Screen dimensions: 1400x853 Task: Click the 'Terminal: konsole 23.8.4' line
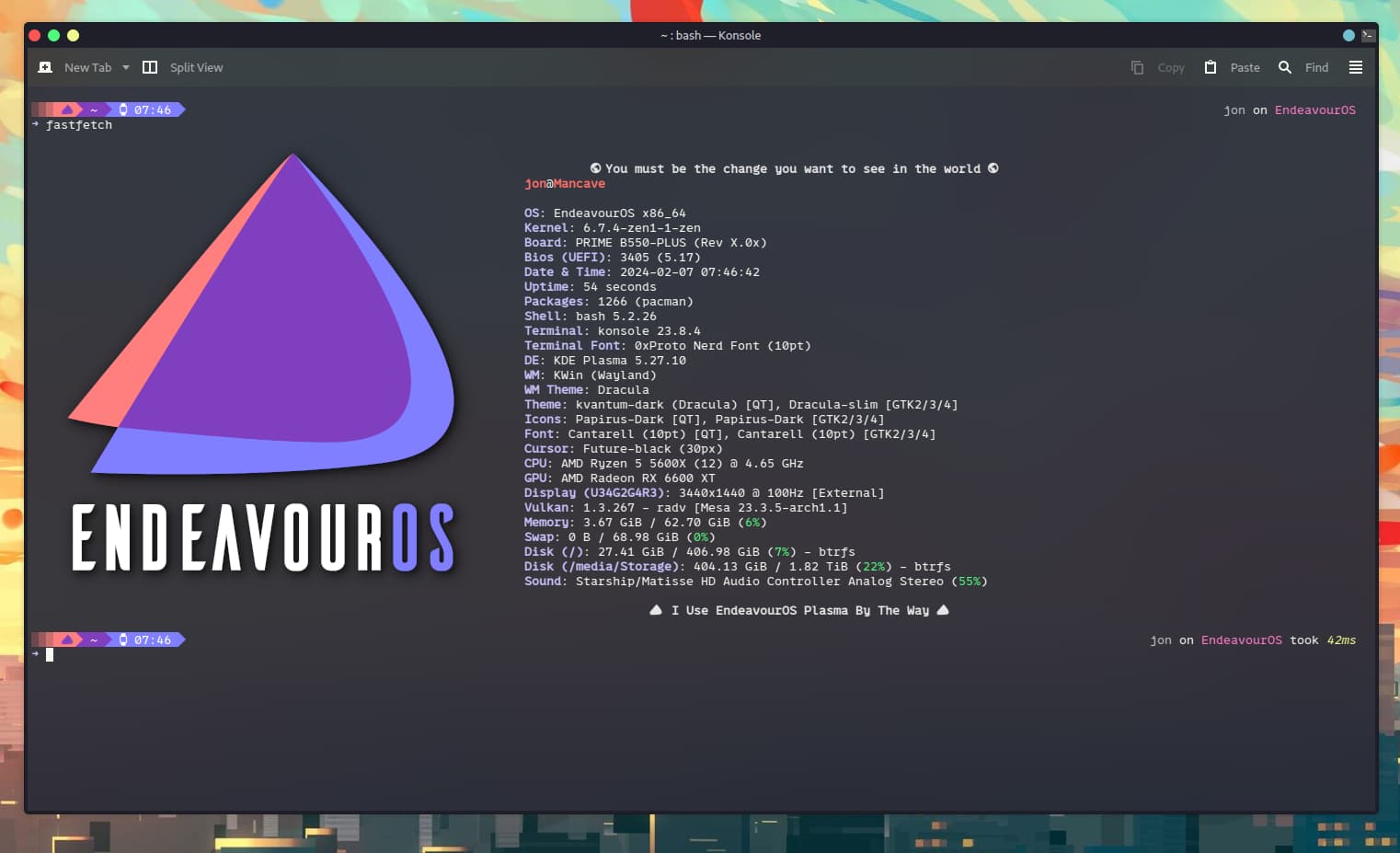[x=613, y=331]
